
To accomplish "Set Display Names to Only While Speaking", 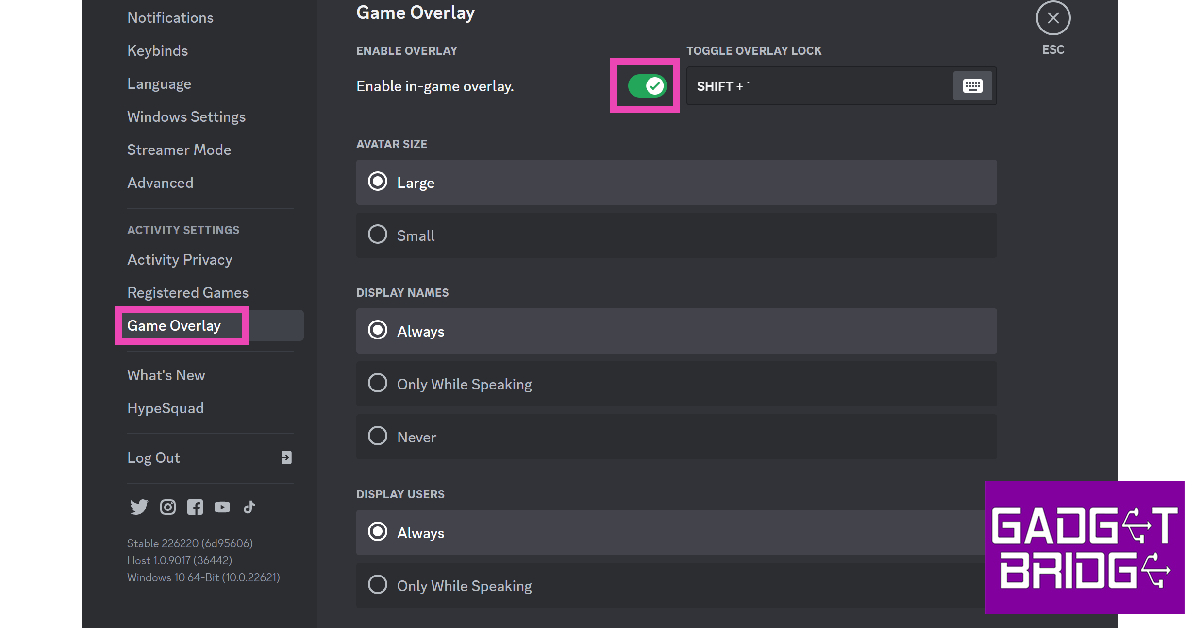I will coord(378,383).
